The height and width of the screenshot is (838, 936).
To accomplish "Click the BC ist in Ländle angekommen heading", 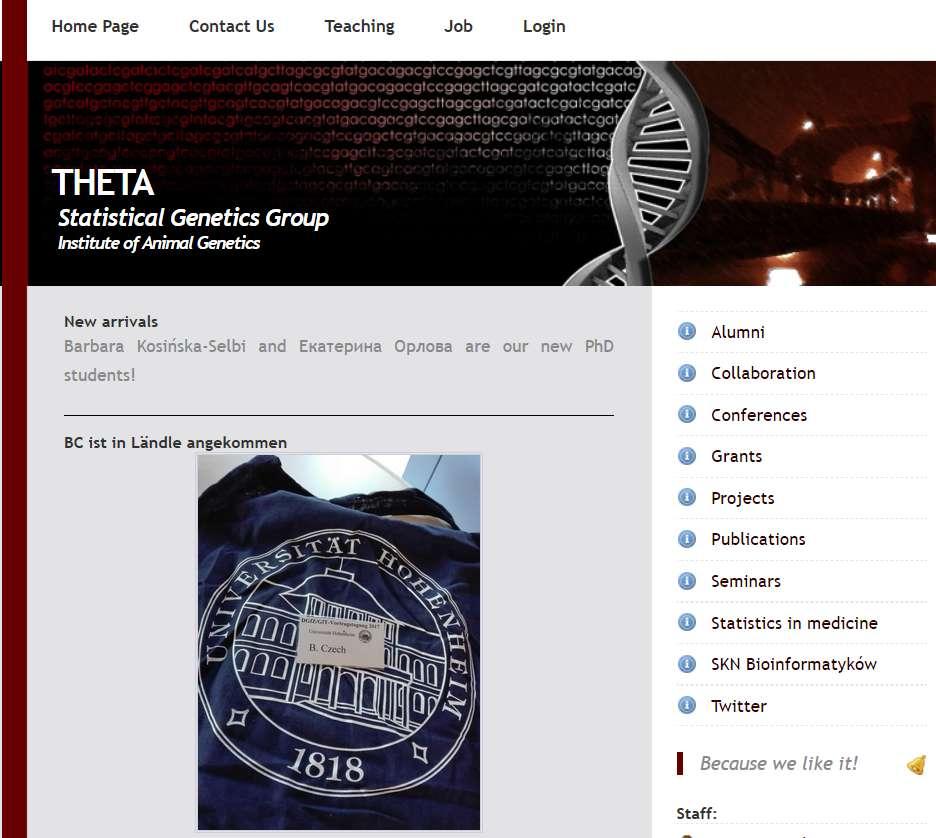I will click(176, 442).
